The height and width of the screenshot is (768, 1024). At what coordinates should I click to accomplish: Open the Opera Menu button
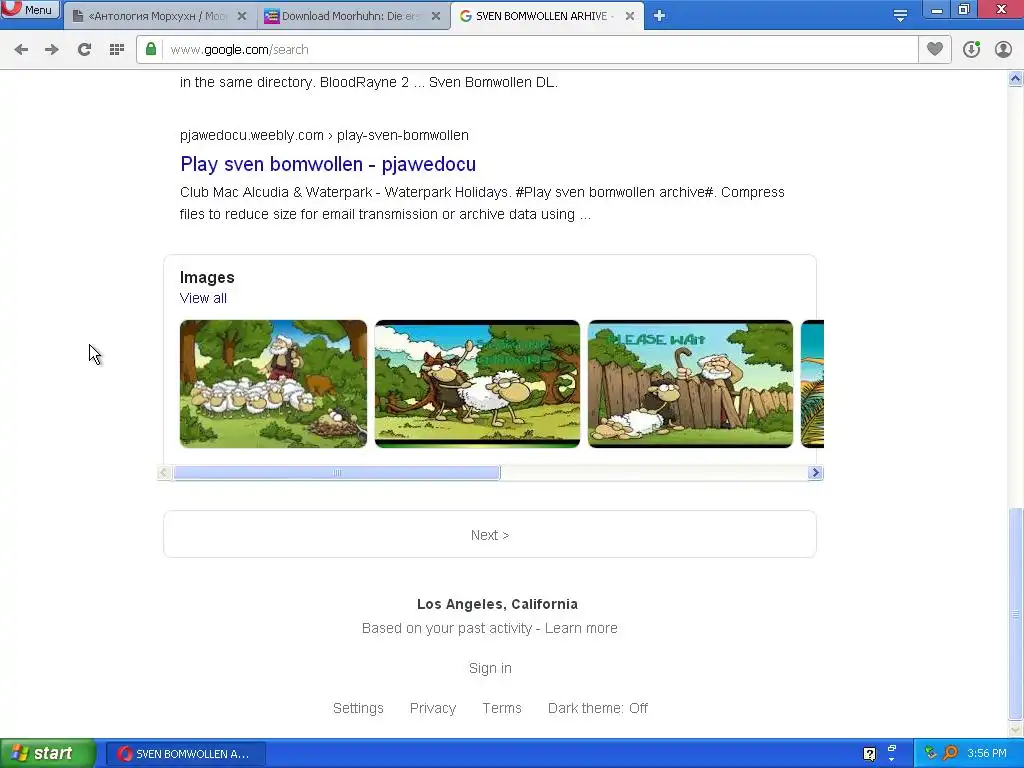point(30,9)
